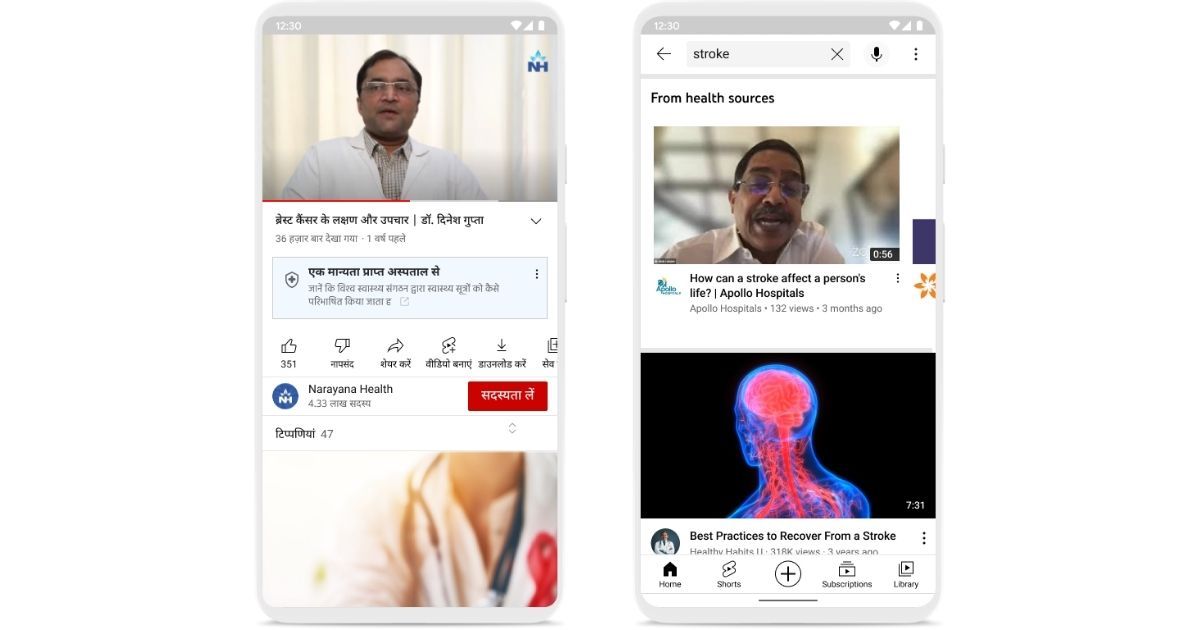Tap the microphone voice search icon
This screenshot has height=630, width=1200.
point(876,54)
